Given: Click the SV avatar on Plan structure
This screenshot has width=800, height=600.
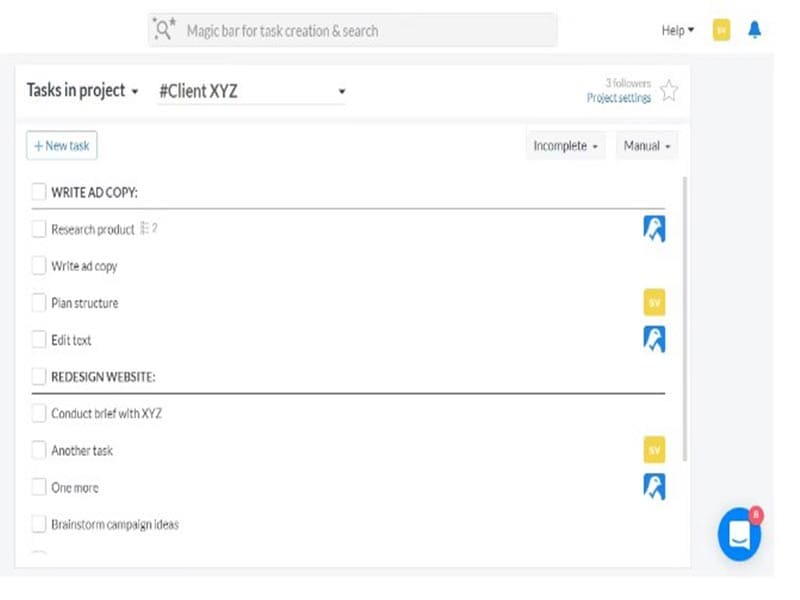Looking at the screenshot, I should pos(654,302).
